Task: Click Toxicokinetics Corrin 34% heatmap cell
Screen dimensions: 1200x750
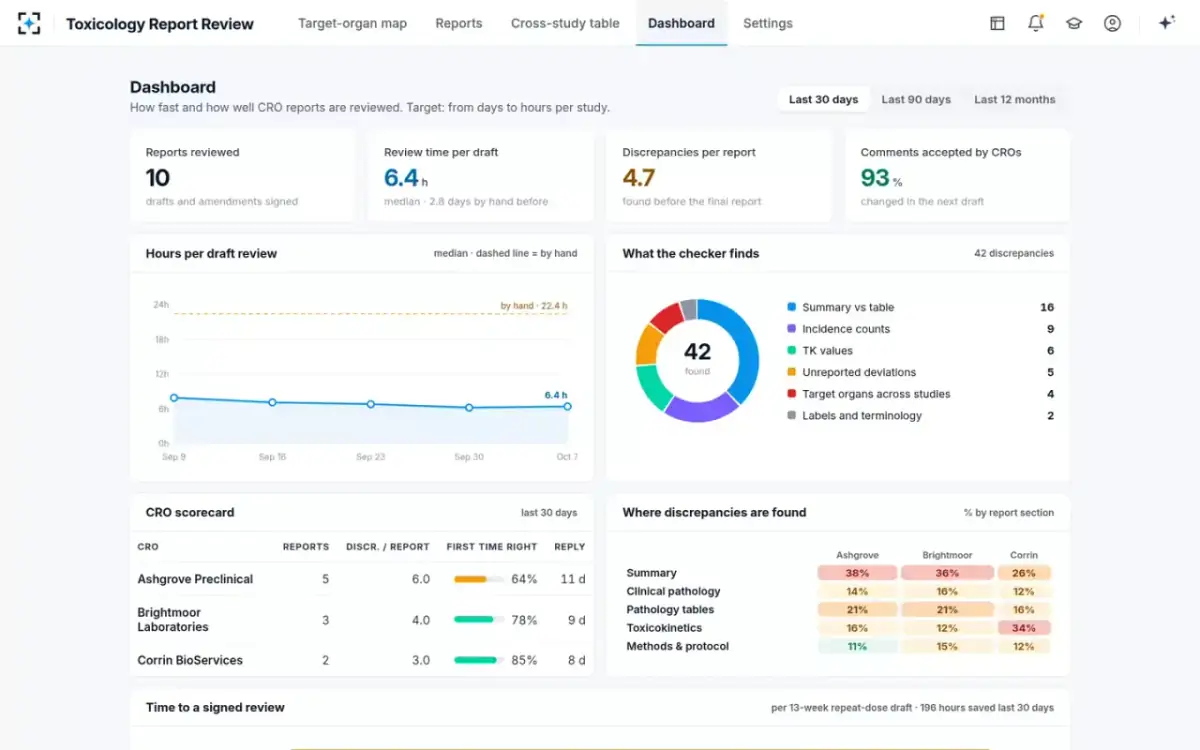Action: coord(1024,628)
